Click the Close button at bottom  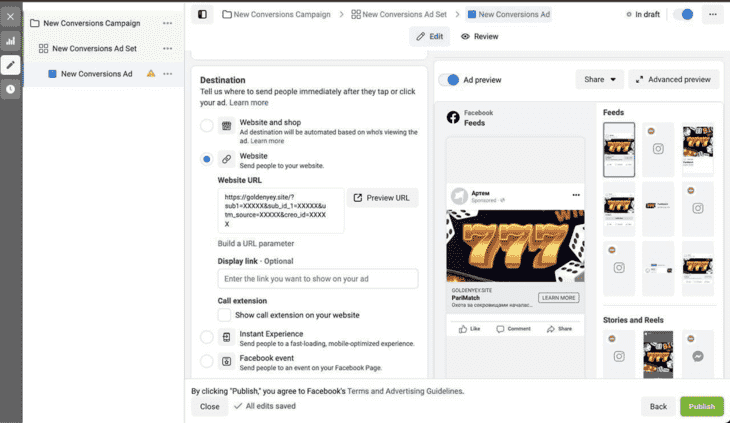coord(210,406)
